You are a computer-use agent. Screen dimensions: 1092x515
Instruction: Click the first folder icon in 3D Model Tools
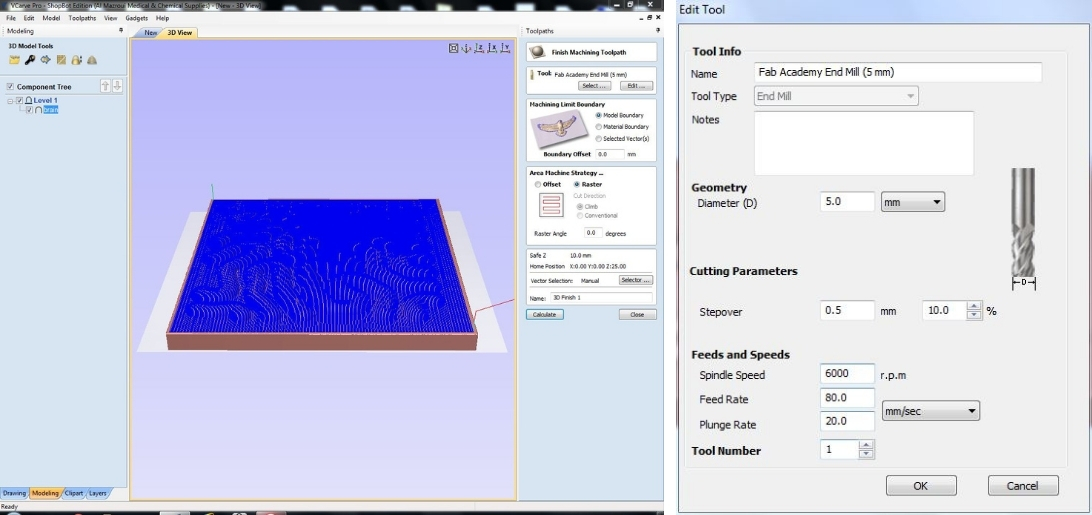point(14,60)
